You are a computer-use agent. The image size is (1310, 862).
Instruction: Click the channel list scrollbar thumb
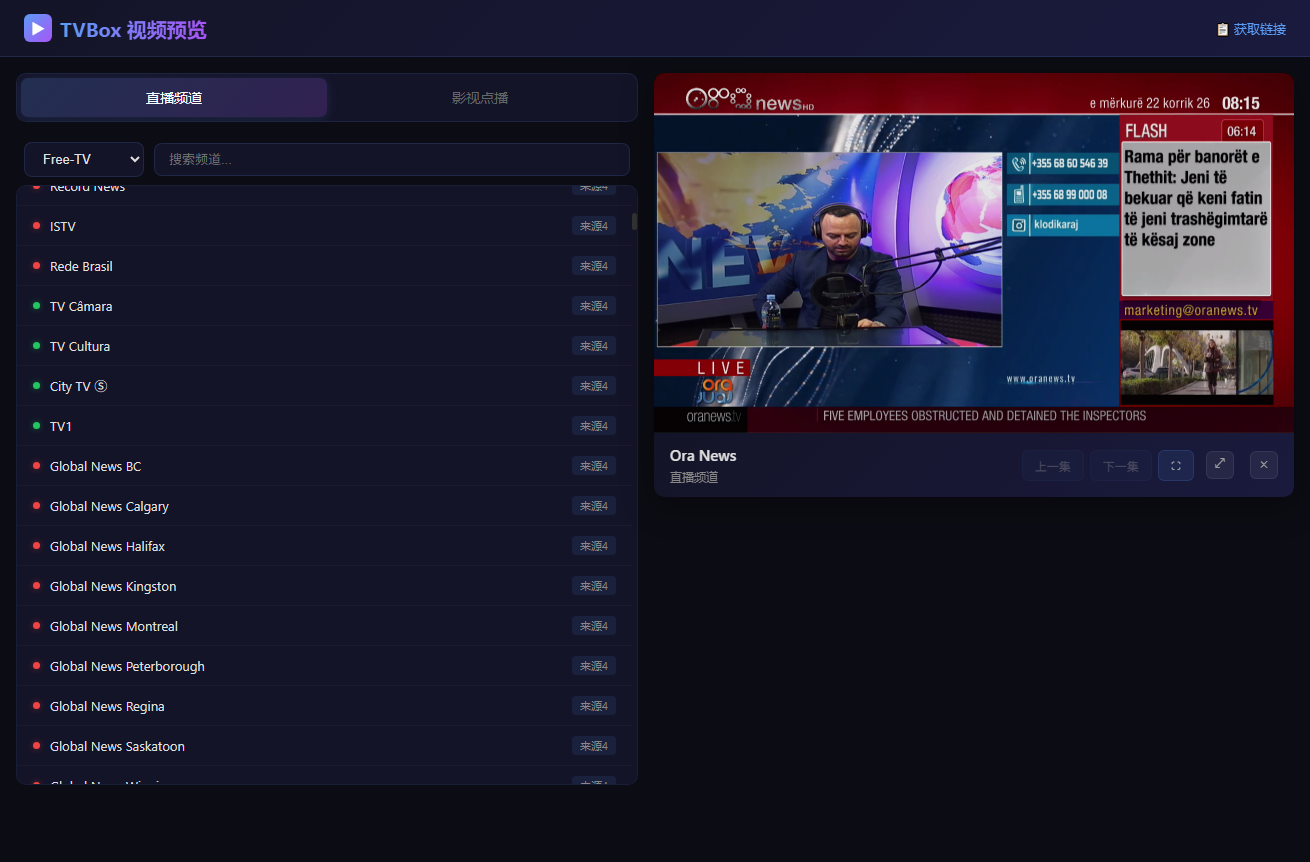tap(634, 221)
